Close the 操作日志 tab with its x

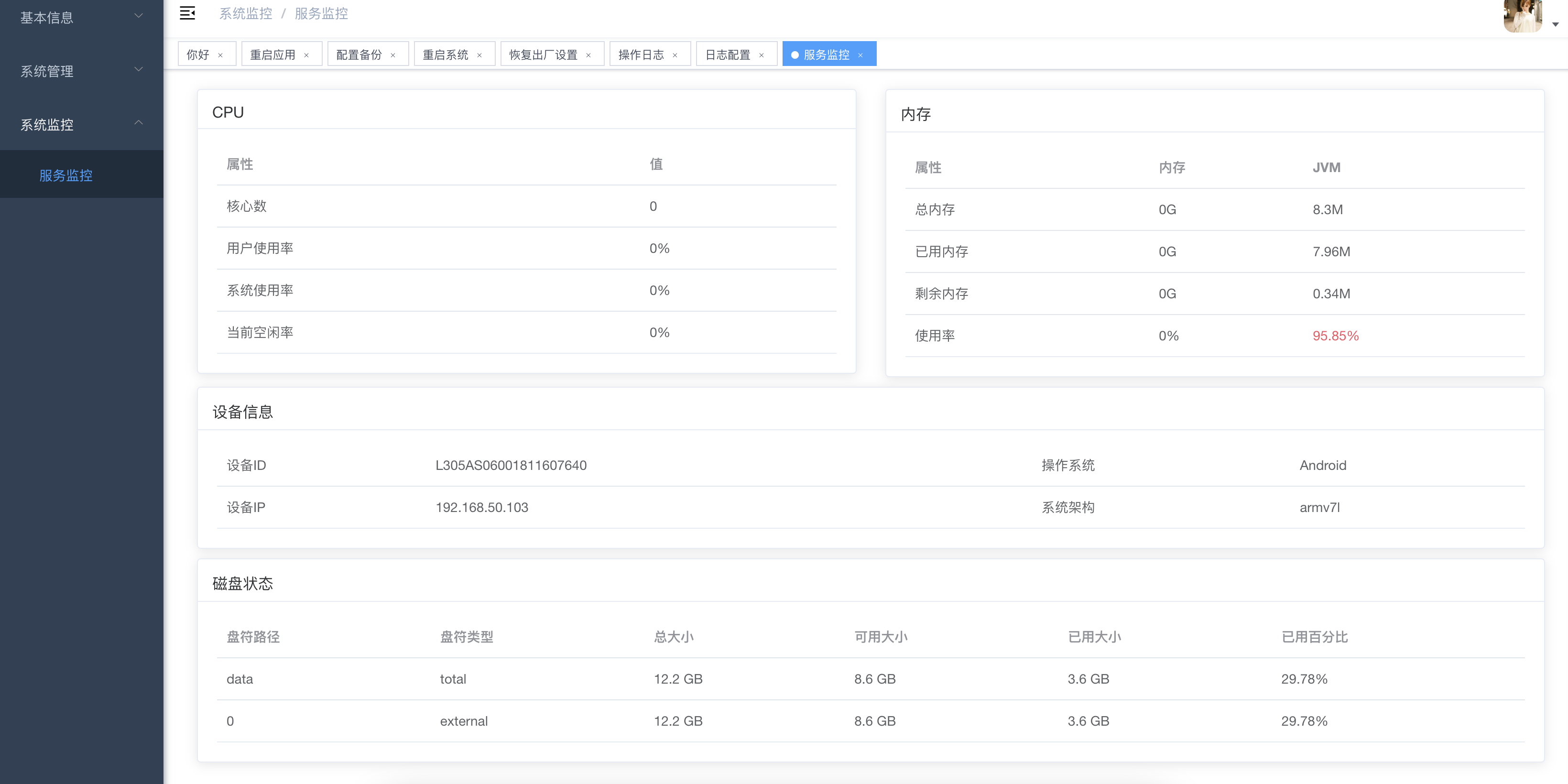pos(675,55)
